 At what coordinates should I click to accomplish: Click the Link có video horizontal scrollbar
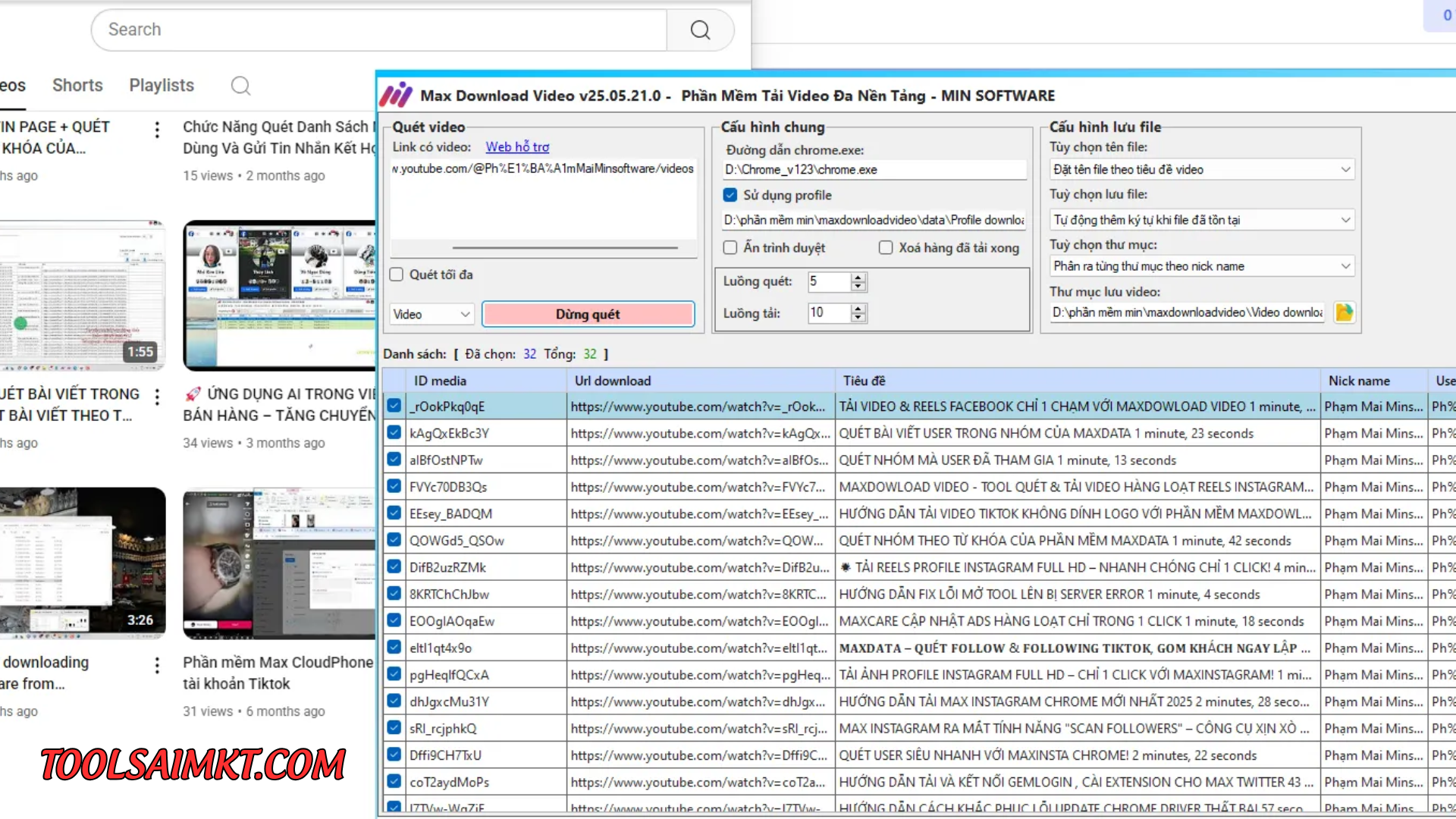pos(565,247)
